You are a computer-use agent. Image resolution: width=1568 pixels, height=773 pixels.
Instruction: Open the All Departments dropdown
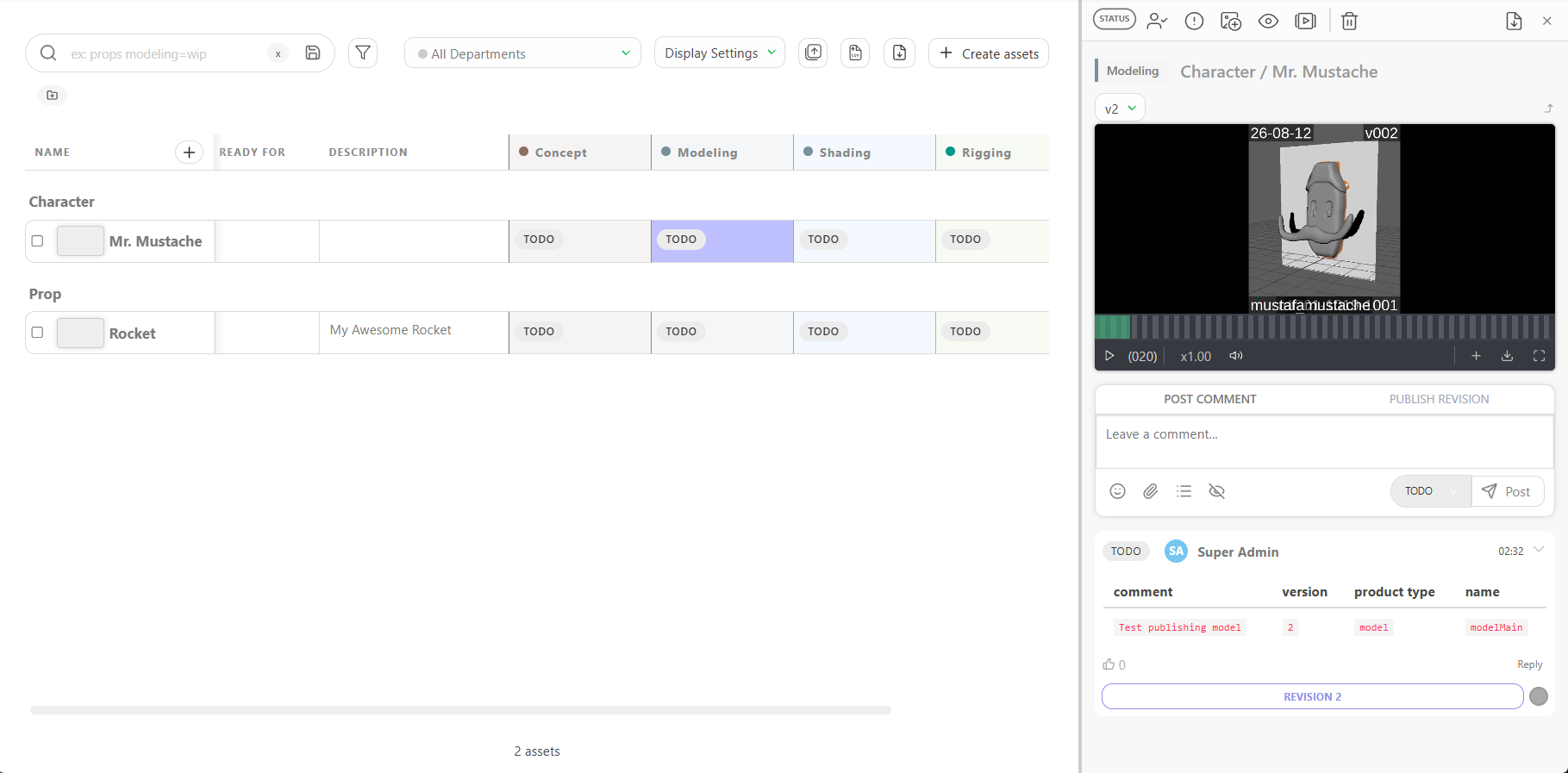click(x=522, y=53)
